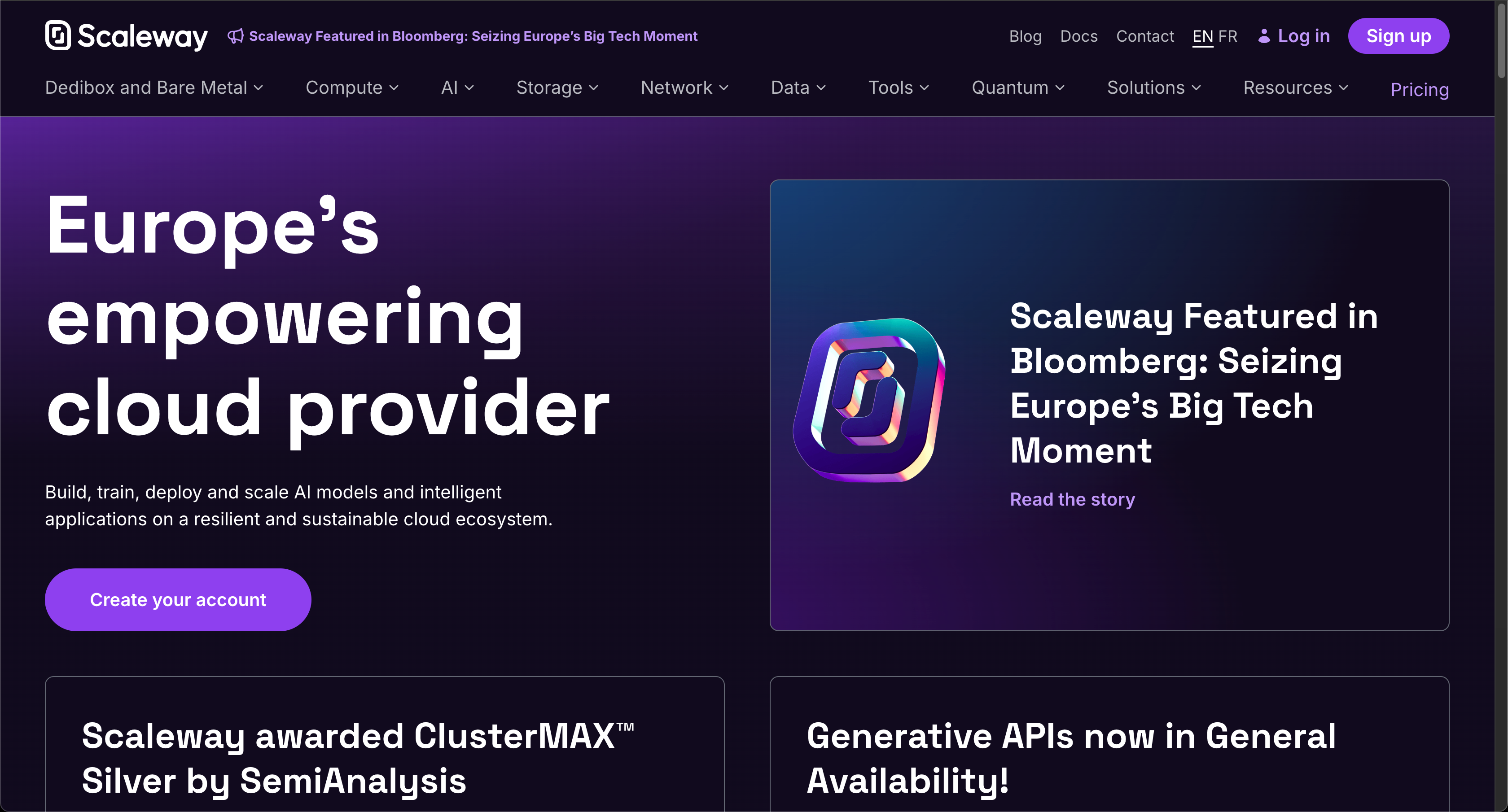Open the Docs link

[x=1078, y=36]
